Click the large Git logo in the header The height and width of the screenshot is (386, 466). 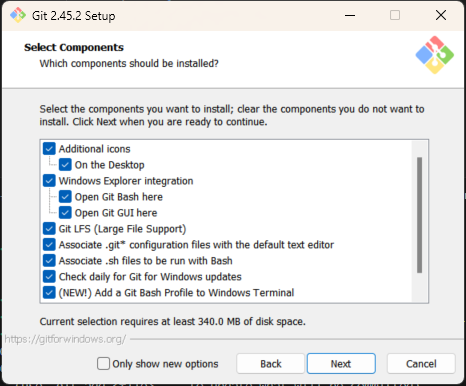tap(435, 55)
